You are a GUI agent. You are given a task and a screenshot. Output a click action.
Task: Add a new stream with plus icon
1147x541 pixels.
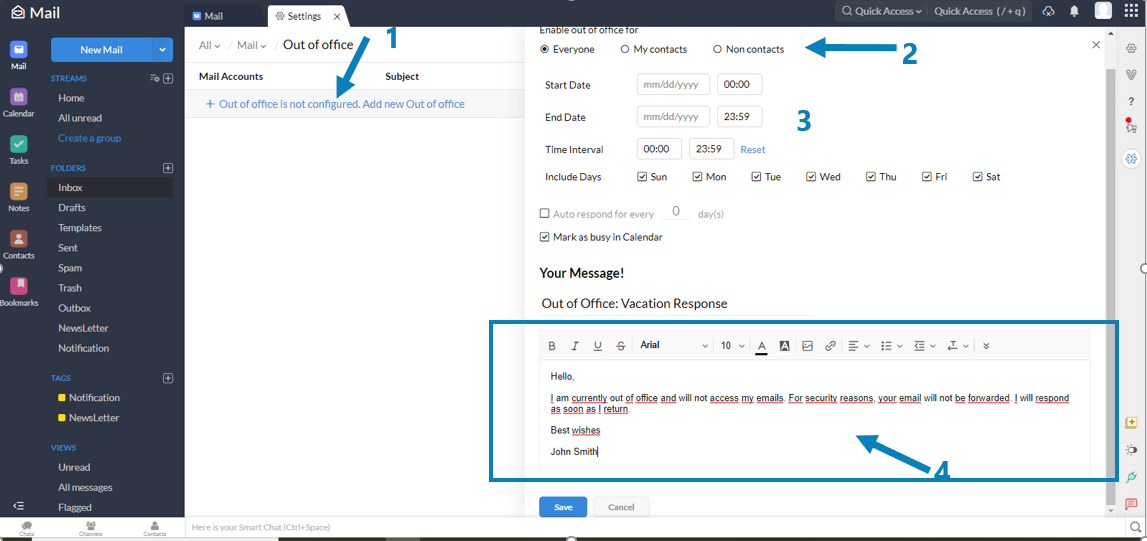tap(168, 78)
